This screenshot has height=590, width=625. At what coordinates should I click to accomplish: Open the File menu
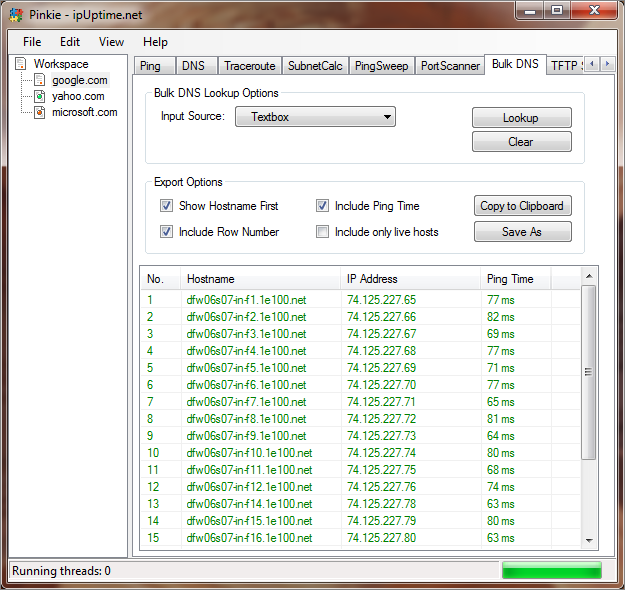(x=32, y=42)
